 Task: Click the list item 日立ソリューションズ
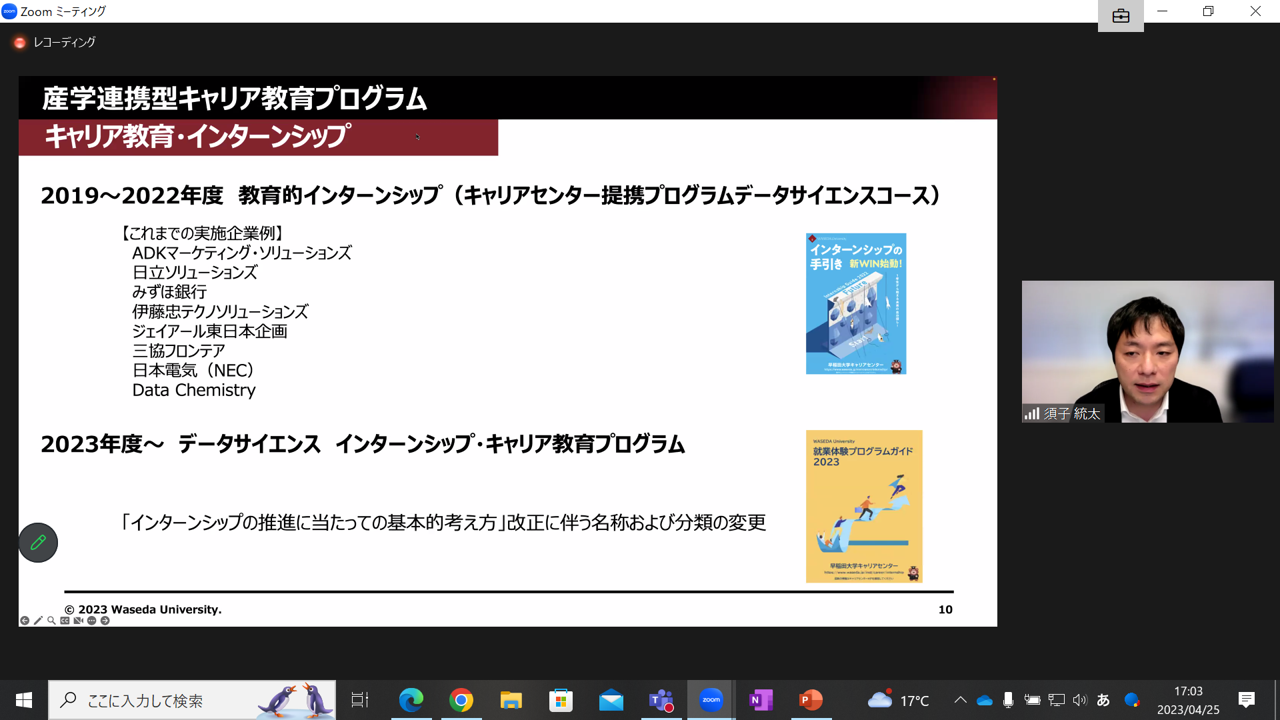click(x=195, y=273)
